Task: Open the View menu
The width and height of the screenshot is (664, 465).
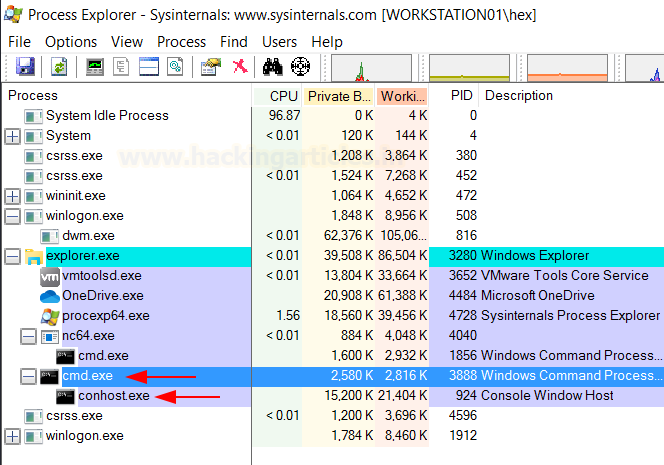Action: click(x=127, y=42)
